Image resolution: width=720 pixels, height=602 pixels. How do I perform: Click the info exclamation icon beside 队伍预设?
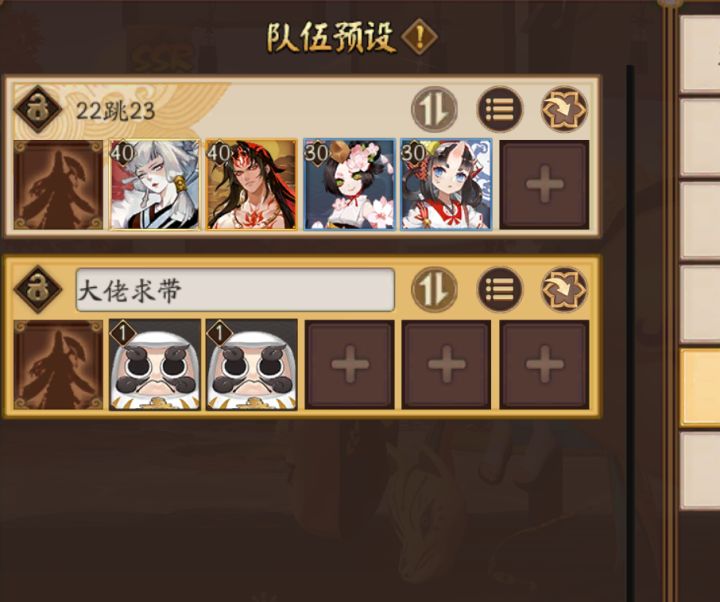419,37
